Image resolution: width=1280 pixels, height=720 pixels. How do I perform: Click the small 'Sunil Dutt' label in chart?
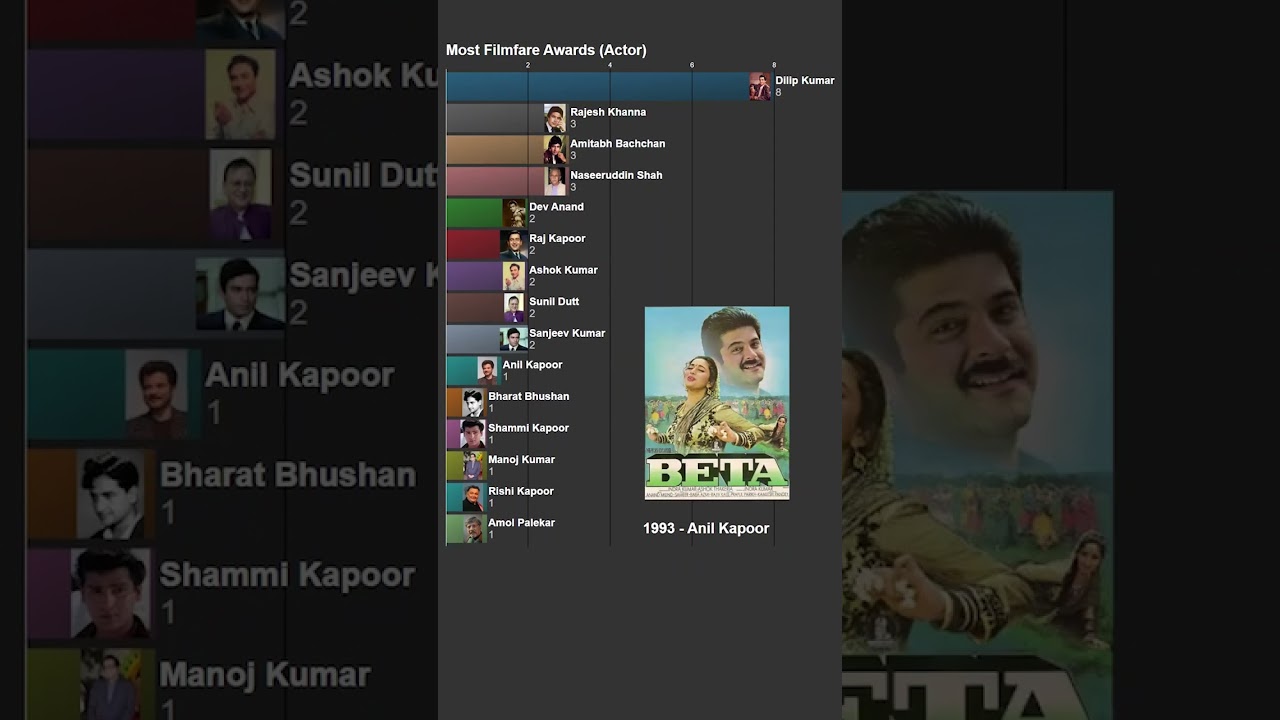554,301
